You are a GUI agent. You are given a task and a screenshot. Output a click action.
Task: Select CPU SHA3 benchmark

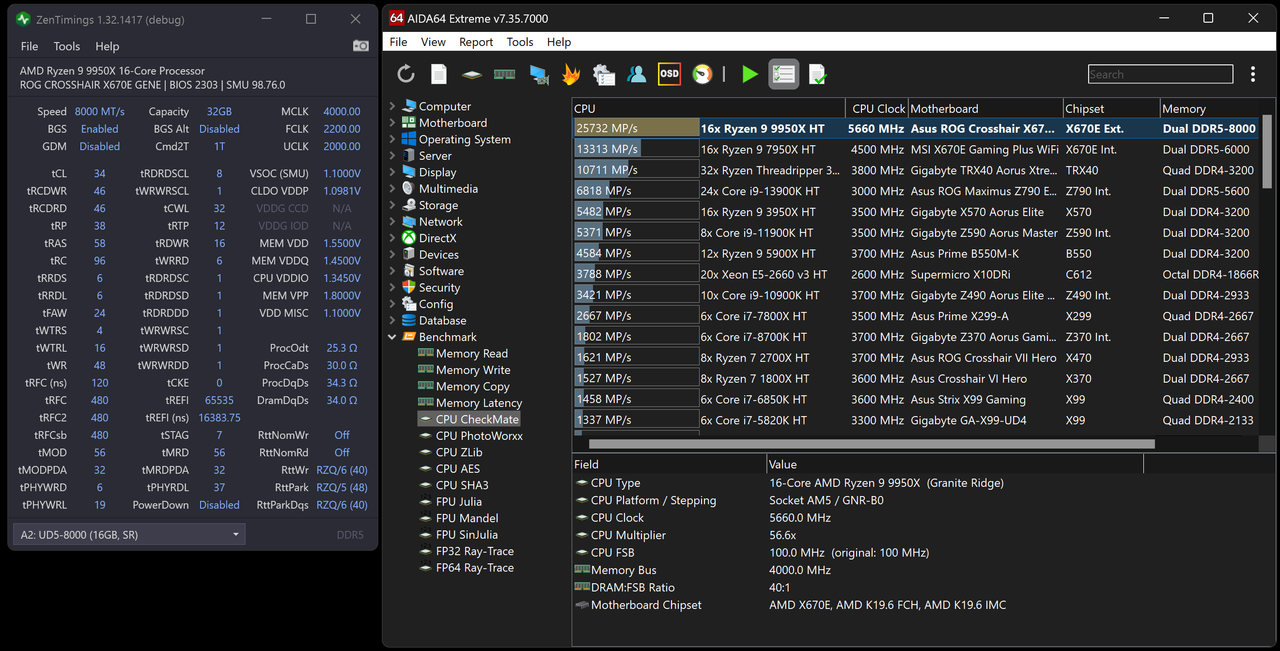[x=462, y=485]
